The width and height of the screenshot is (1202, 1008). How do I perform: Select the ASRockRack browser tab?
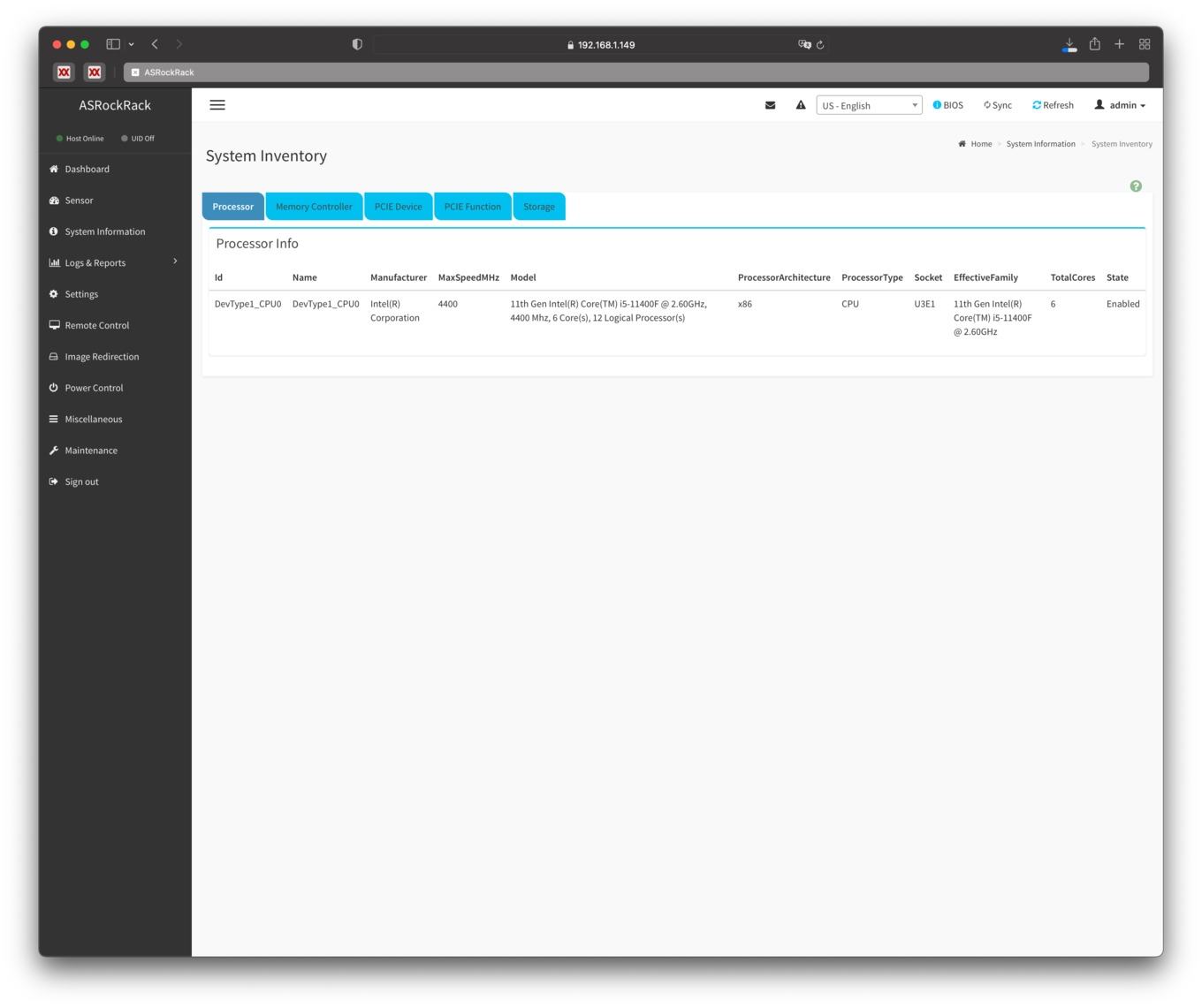point(636,72)
